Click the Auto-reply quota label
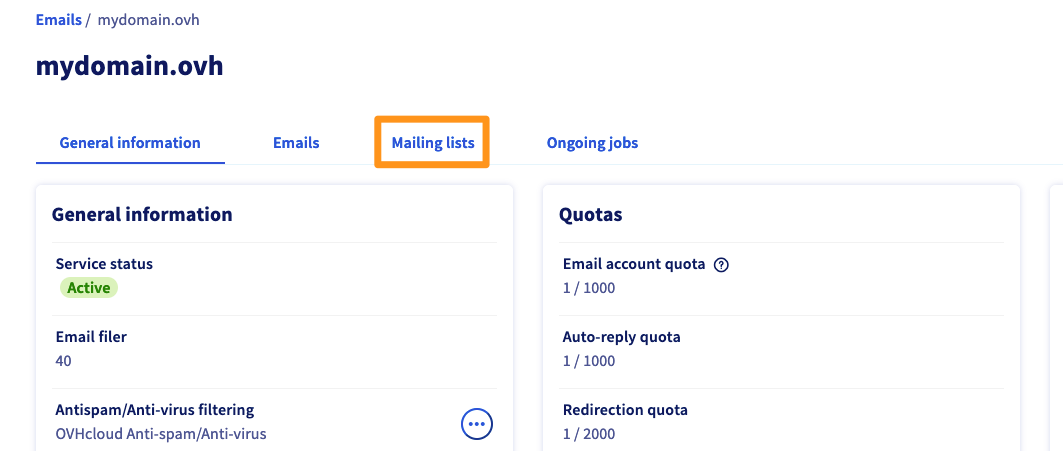Viewport: 1063px width, 451px height. coord(621,337)
